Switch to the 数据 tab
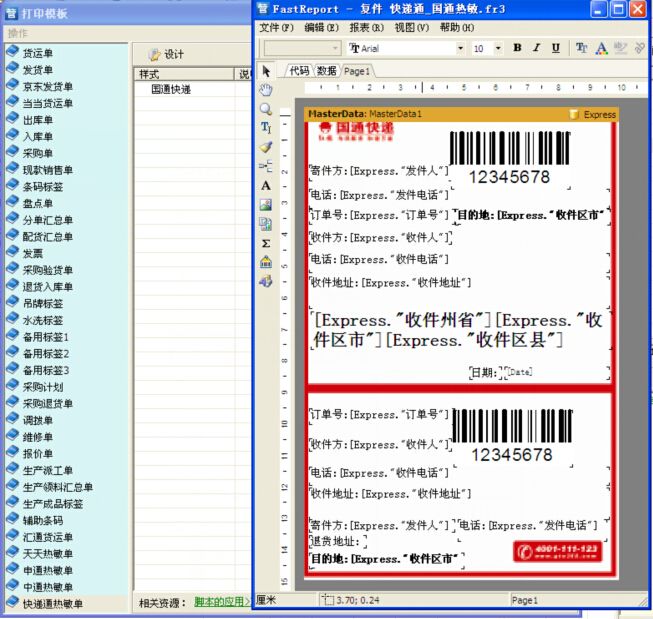The height and width of the screenshot is (619, 653). [326, 71]
